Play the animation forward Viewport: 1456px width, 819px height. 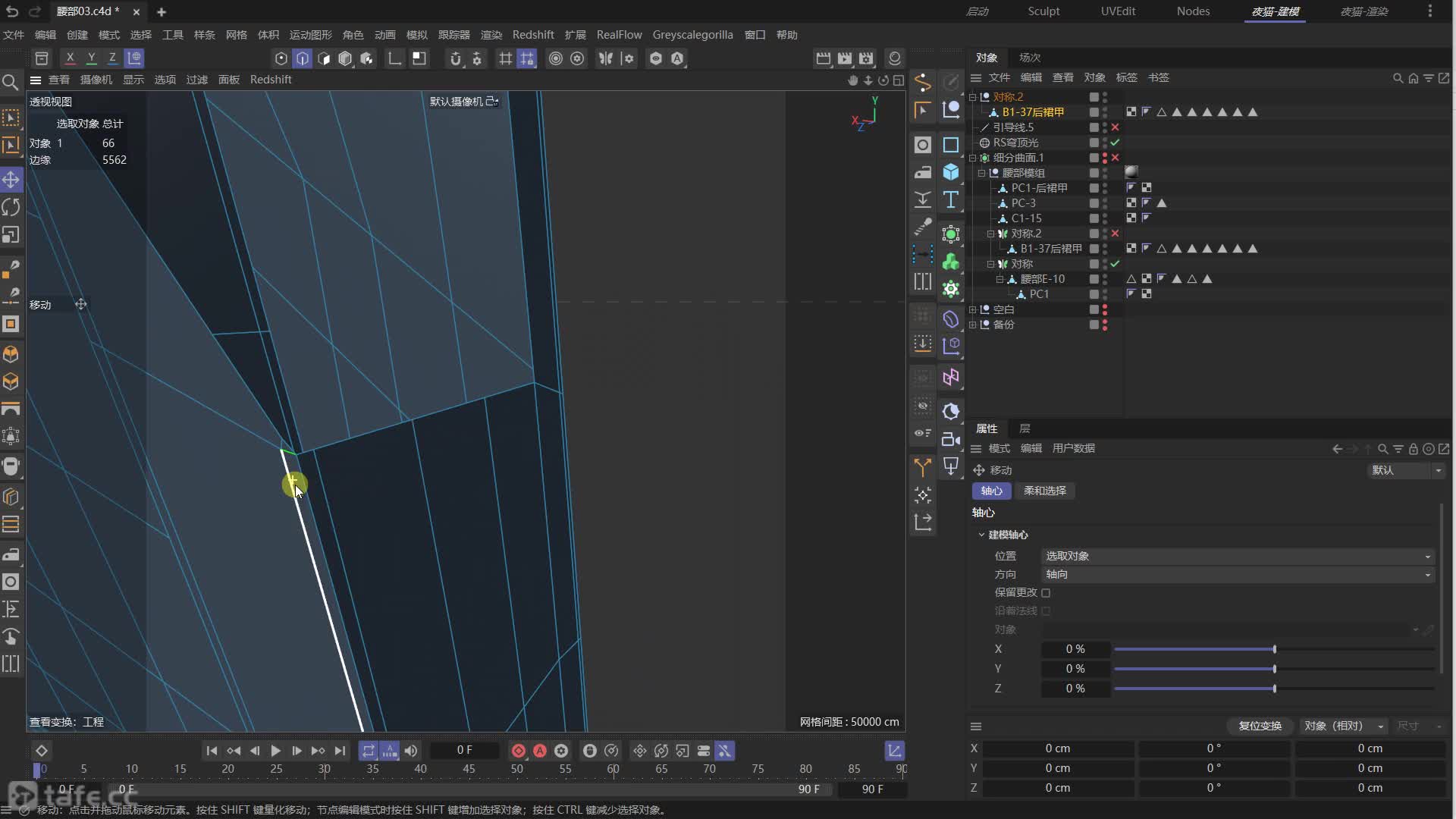[x=276, y=751]
